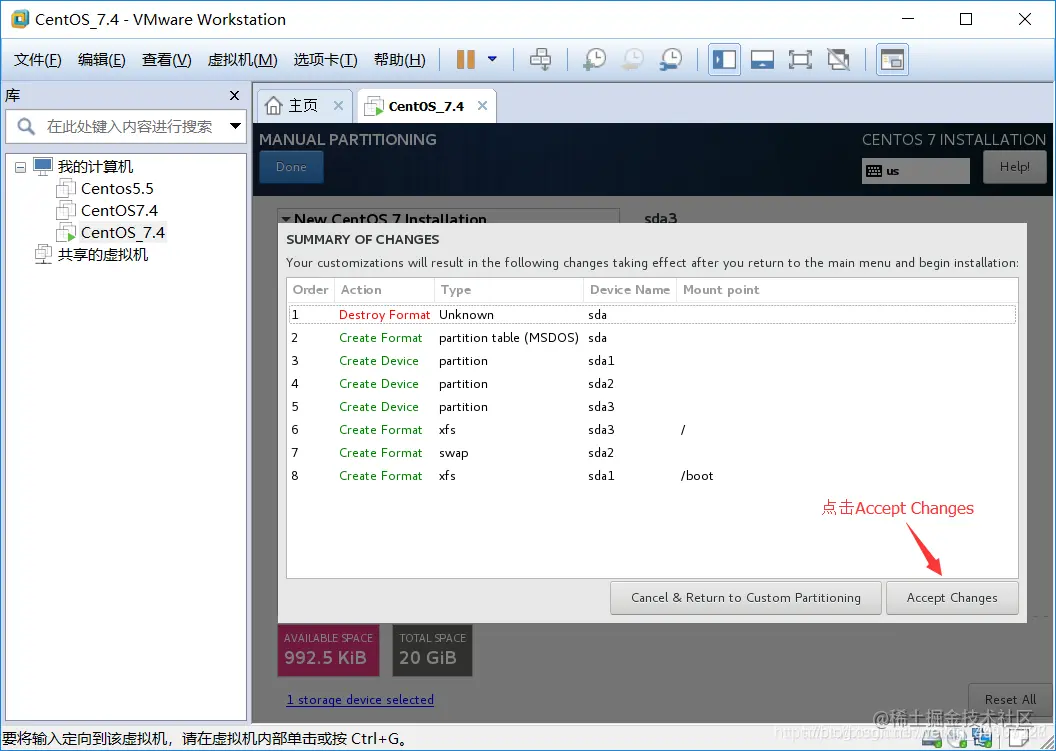Click the Type column header
This screenshot has height=751, width=1056.
tap(509, 290)
